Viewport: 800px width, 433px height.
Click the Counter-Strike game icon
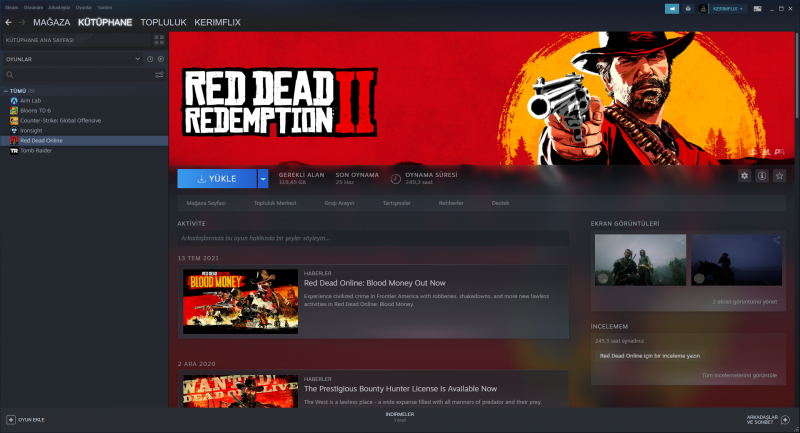tap(14, 120)
